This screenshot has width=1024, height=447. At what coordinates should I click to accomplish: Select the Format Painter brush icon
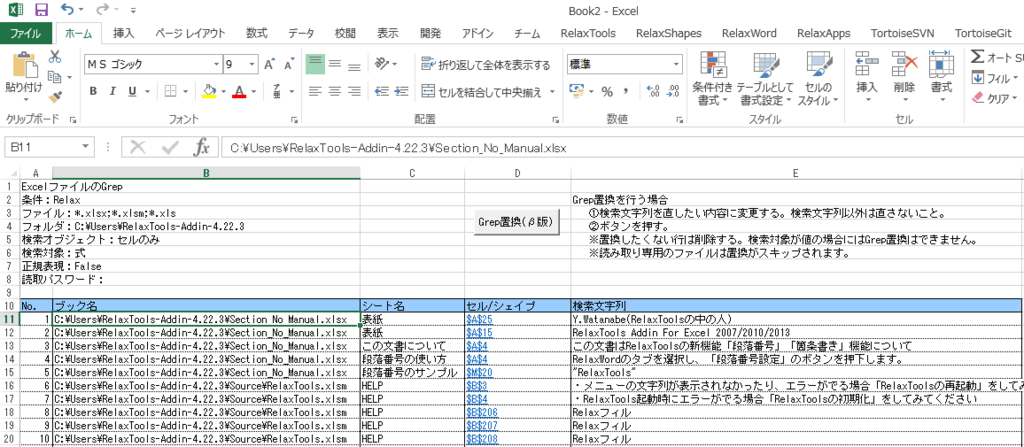55,97
